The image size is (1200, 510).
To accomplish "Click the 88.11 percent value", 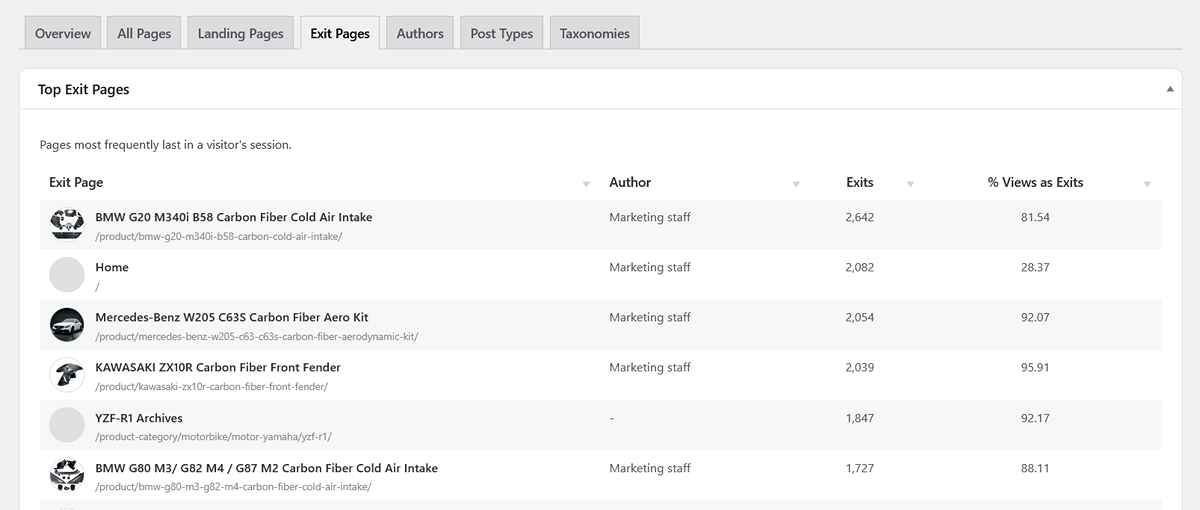I will coord(1035,468).
